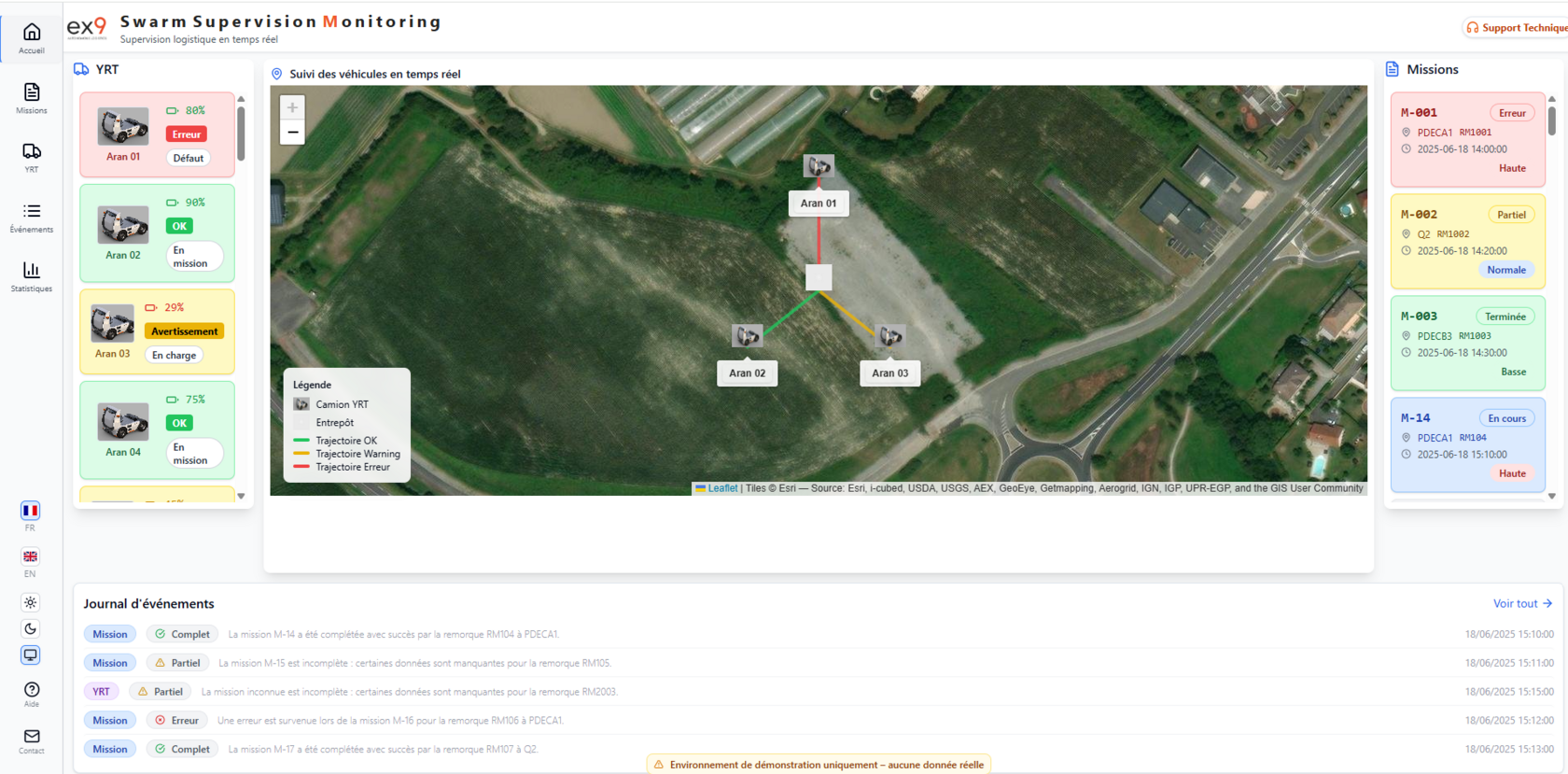Click the Aran 01 truck marker on map
1568x774 pixels.
[x=819, y=166]
